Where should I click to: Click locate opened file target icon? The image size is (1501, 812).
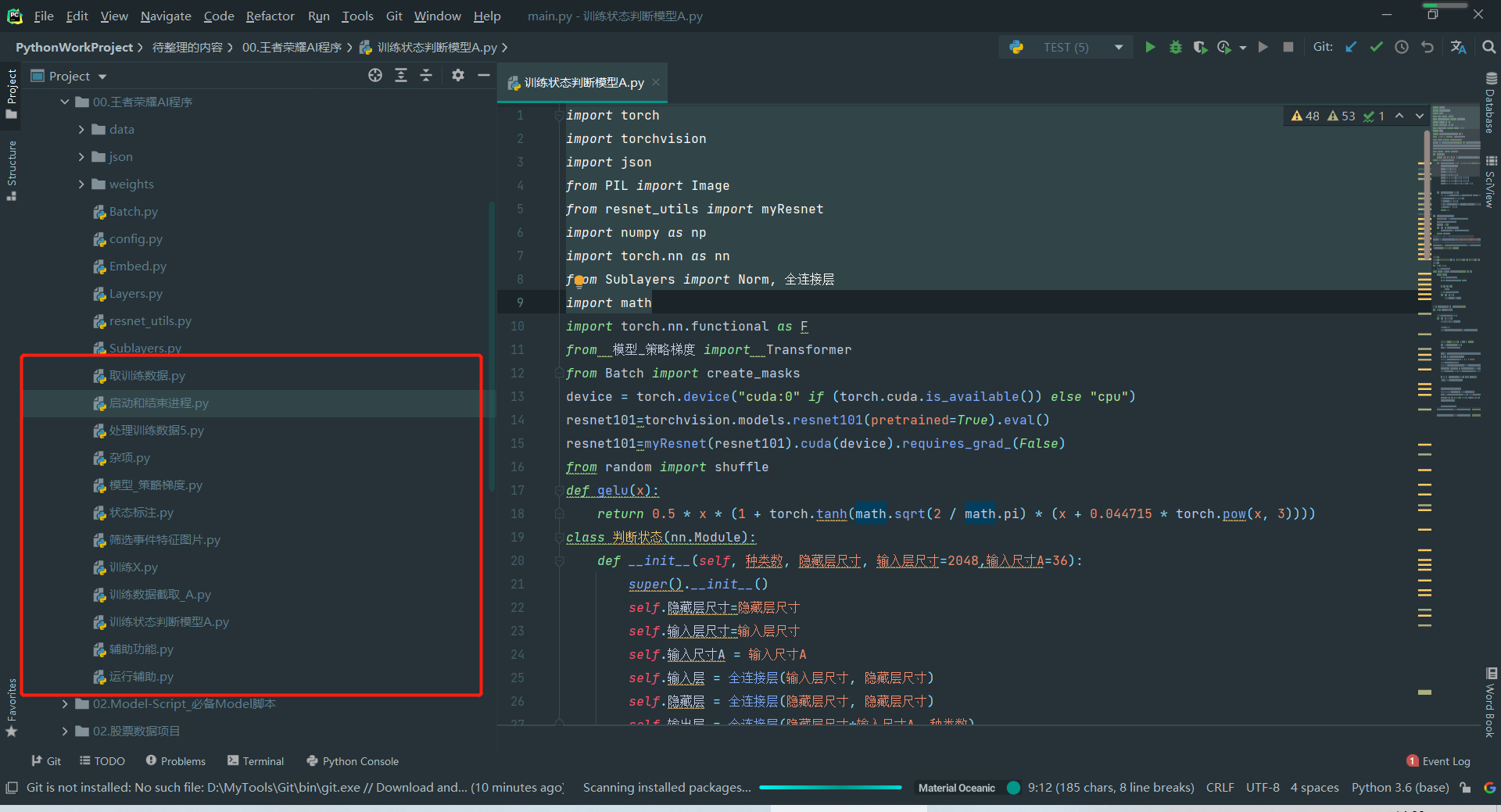click(375, 75)
